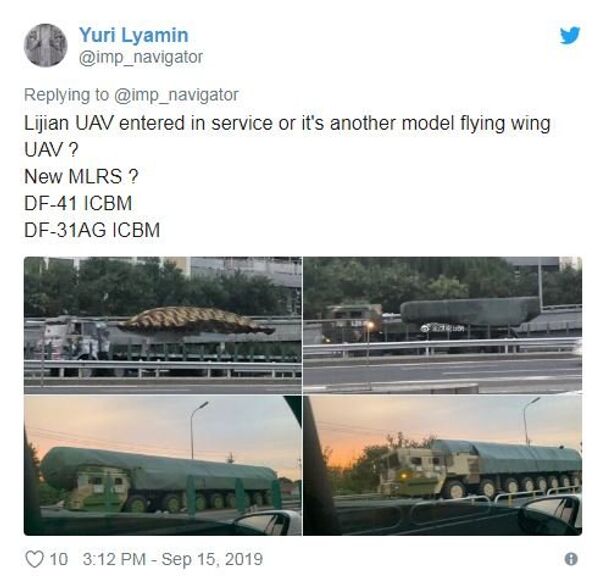Open camouflaged flying wing UAV photo
The width and height of the screenshot is (600, 578).
pos(163,325)
